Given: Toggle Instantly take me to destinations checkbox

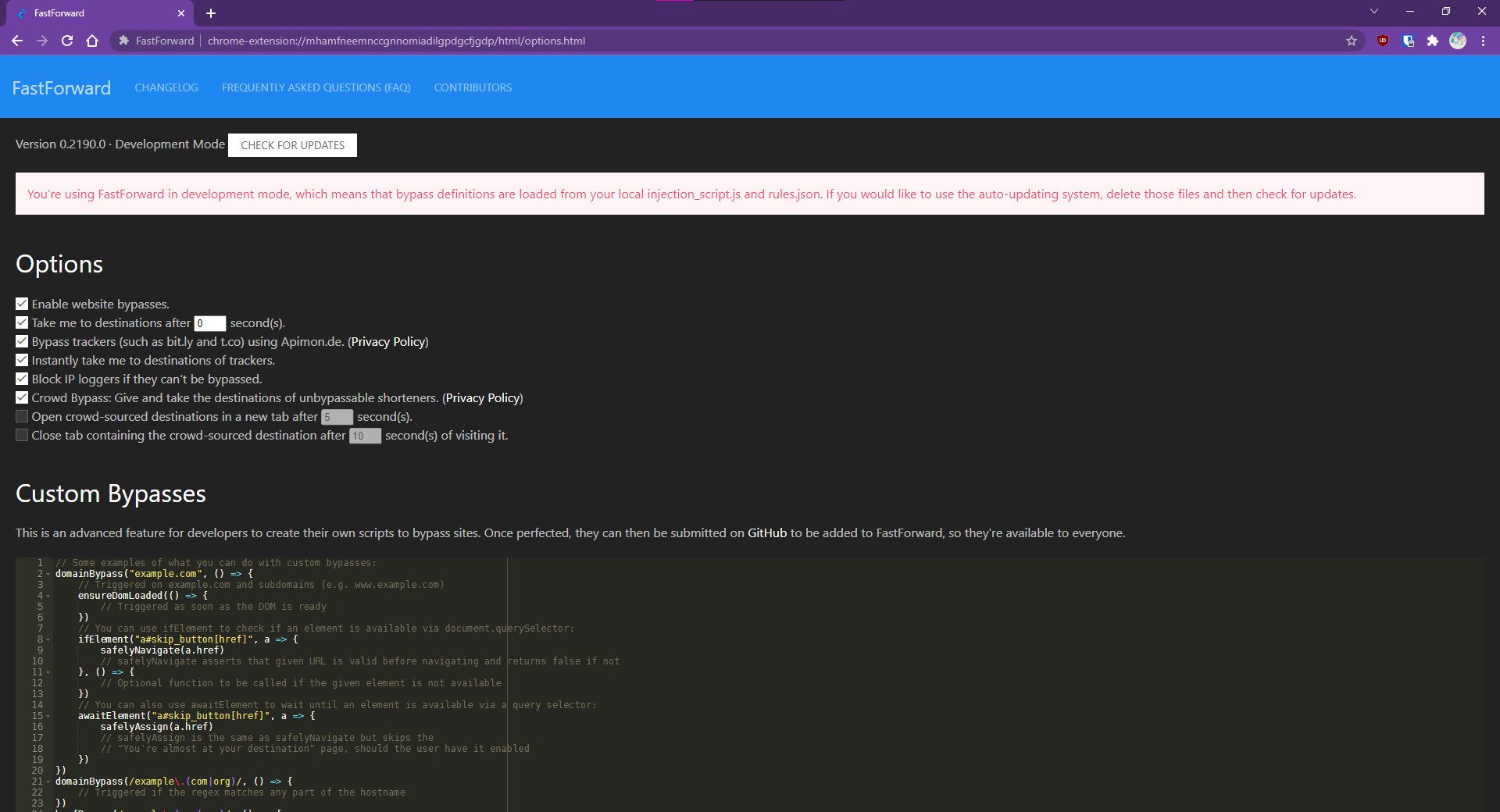Looking at the screenshot, I should click(x=22, y=360).
